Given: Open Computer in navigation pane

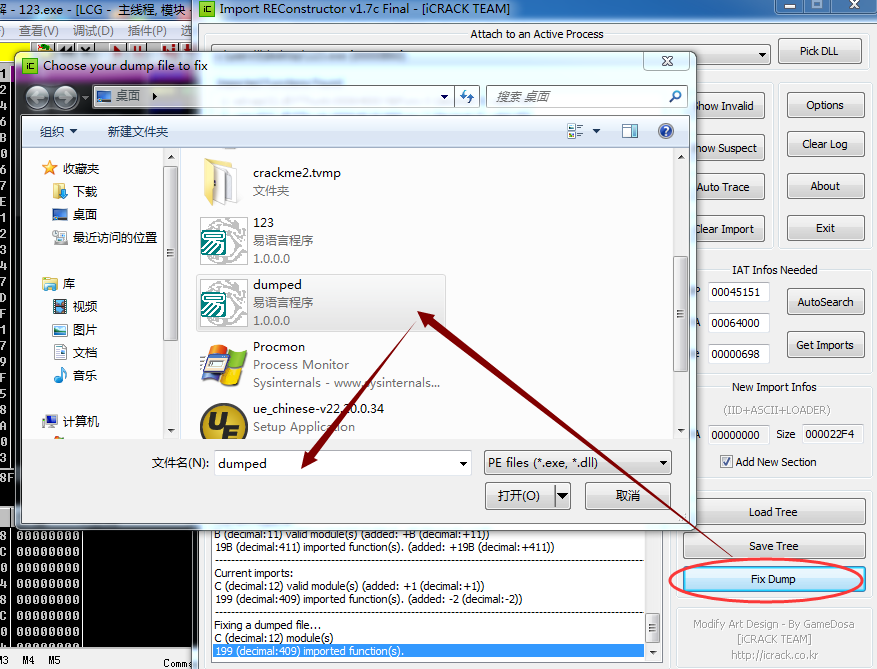Looking at the screenshot, I should (x=70, y=421).
